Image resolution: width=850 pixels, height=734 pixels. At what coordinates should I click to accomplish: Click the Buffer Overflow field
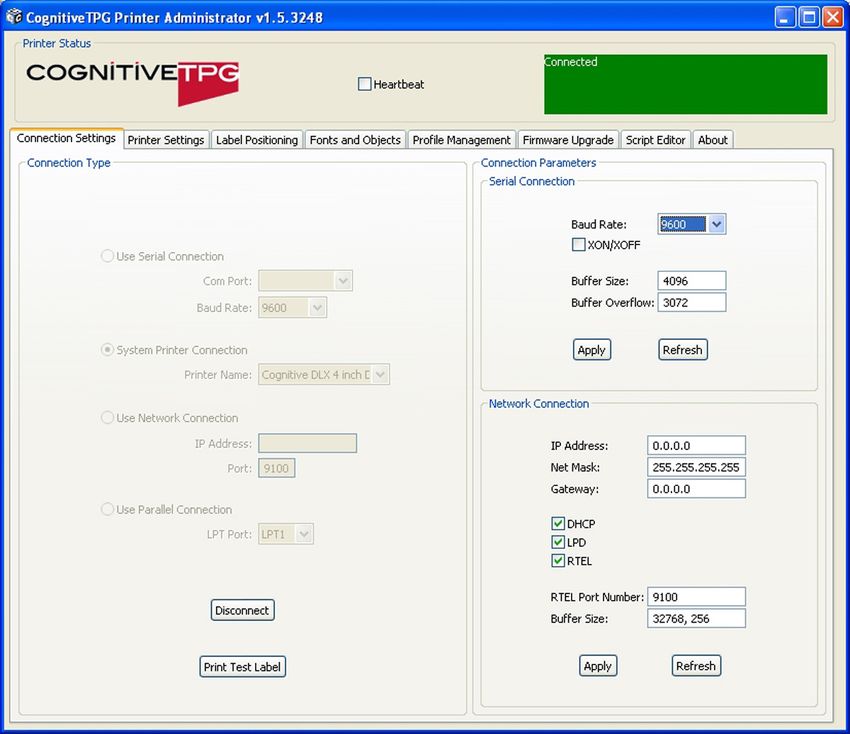click(x=692, y=302)
